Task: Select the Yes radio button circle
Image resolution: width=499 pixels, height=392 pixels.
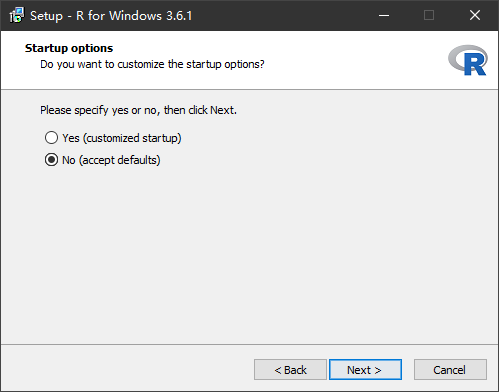Action: [51, 138]
